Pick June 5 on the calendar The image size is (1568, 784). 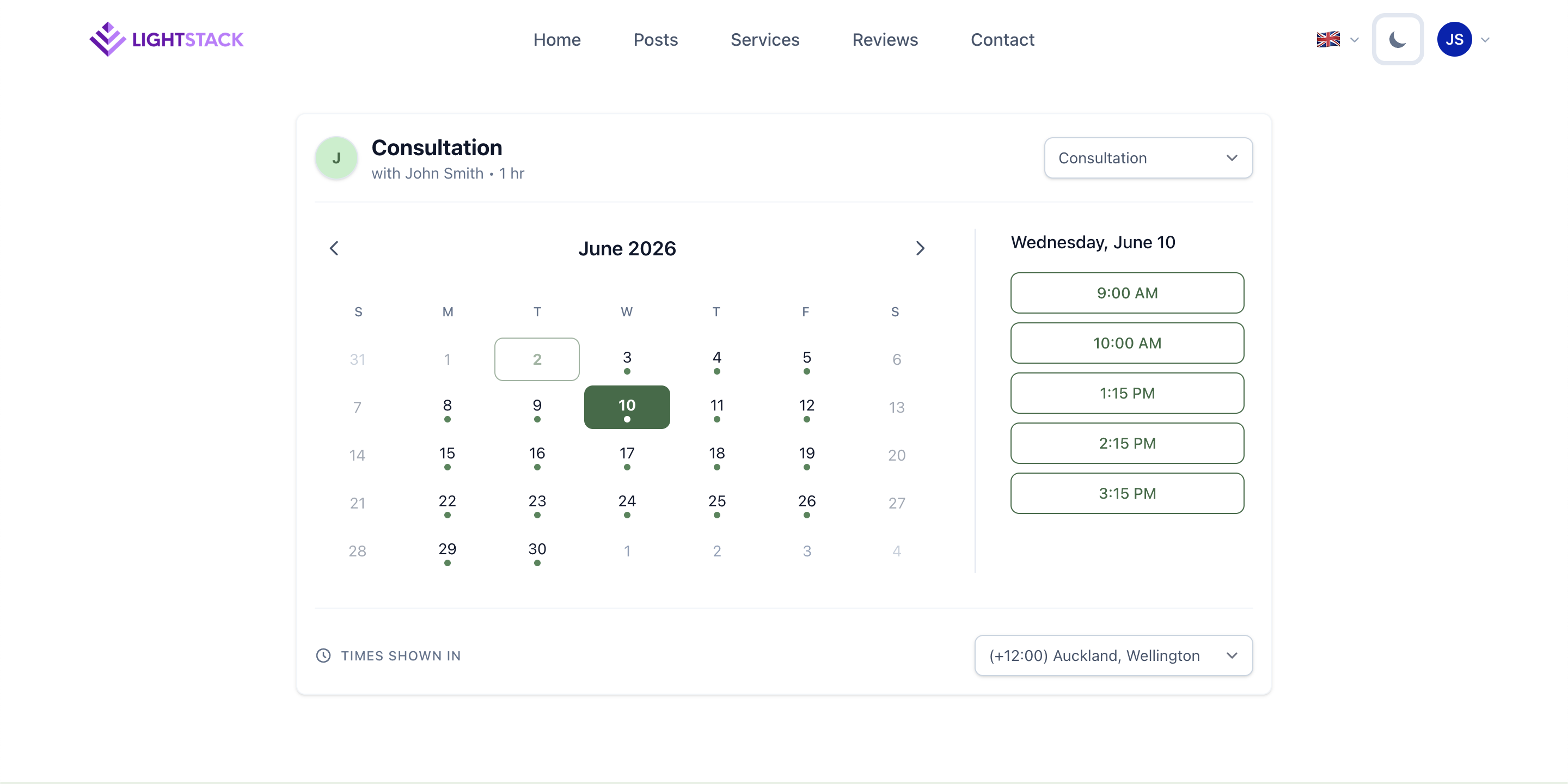pos(806,359)
